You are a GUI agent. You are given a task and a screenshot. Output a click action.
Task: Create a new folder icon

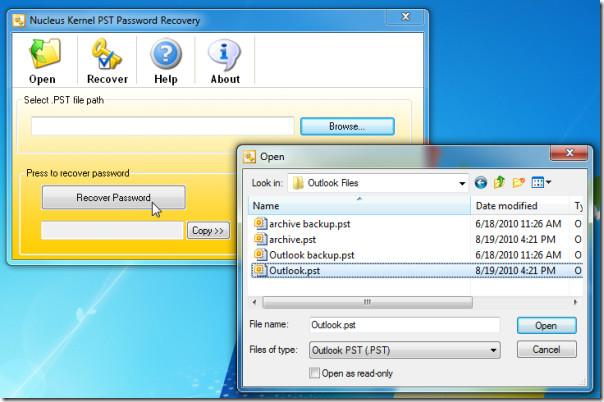(x=518, y=182)
